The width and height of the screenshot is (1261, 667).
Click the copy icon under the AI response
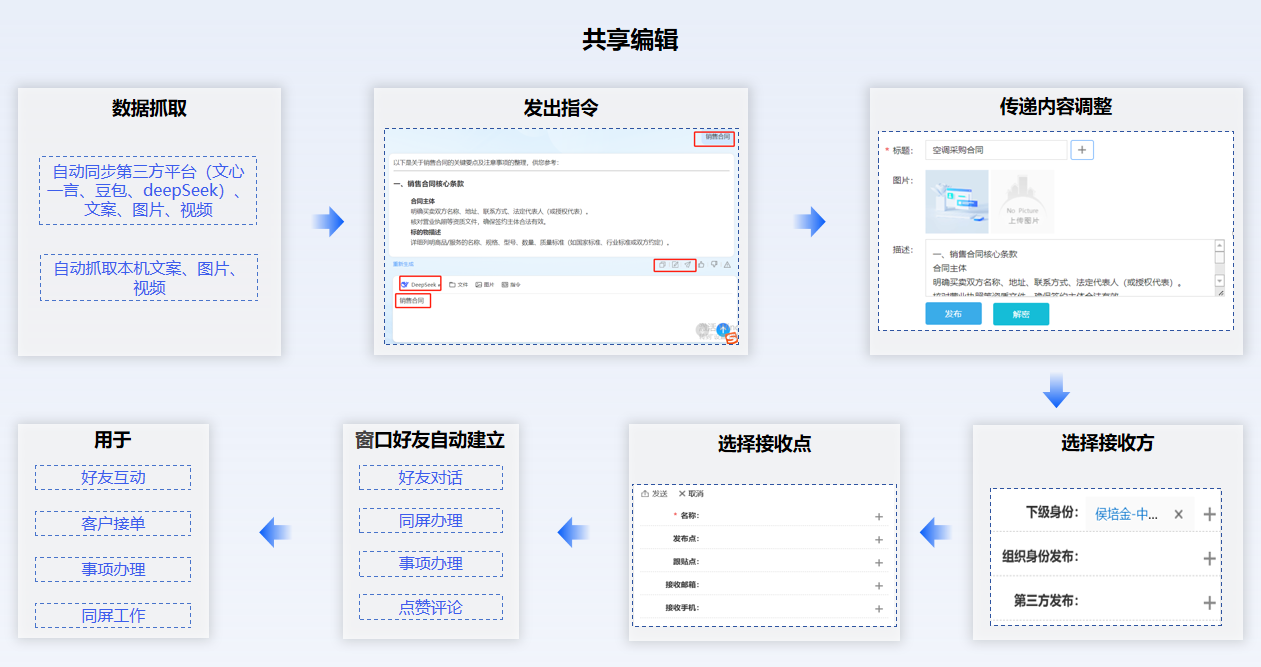pyautogui.click(x=661, y=265)
